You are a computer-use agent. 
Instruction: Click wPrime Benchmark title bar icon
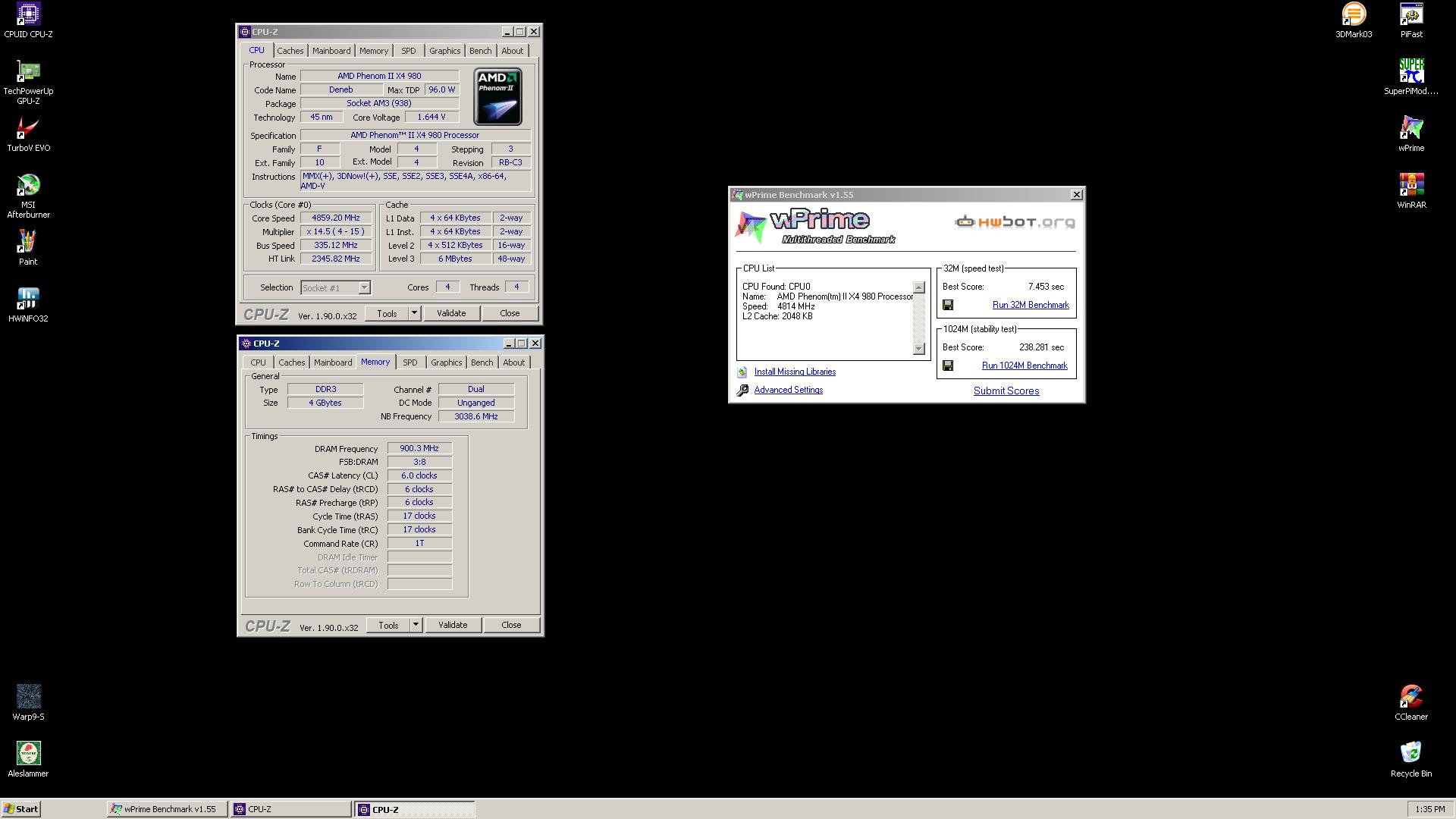[x=737, y=195]
